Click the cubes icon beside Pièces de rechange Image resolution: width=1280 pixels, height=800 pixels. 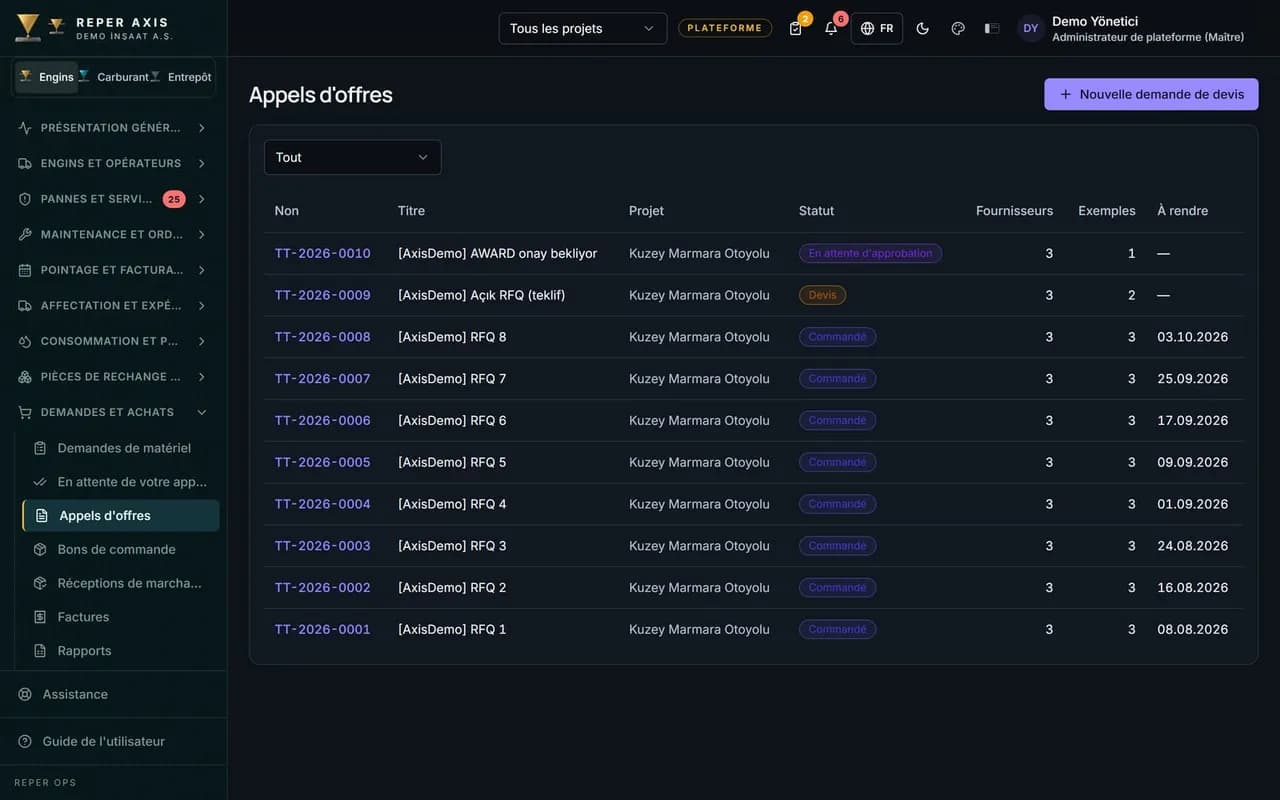tap(25, 377)
